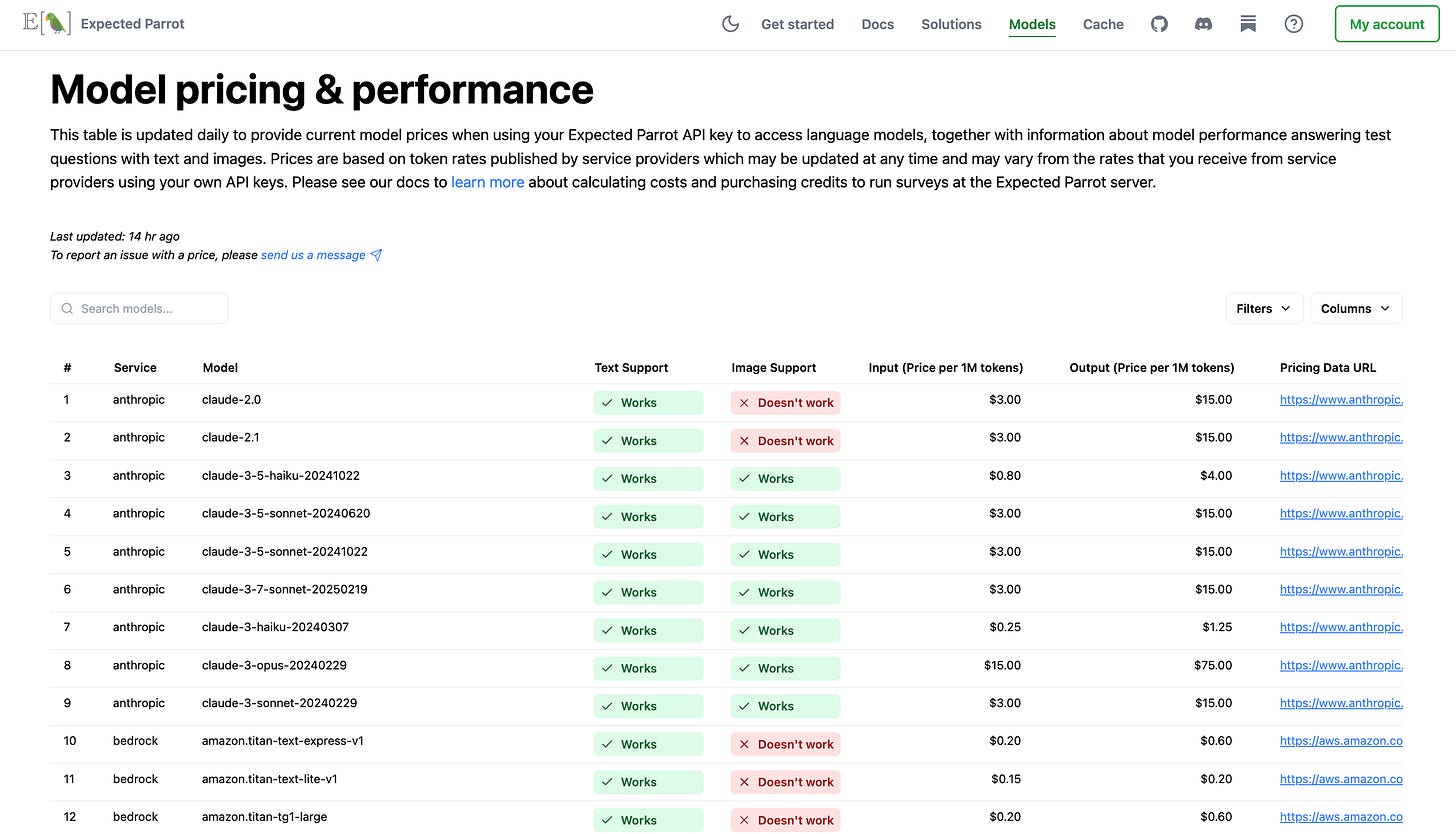Select the Models tab
Viewport: 1456px width, 834px height.
(1032, 24)
